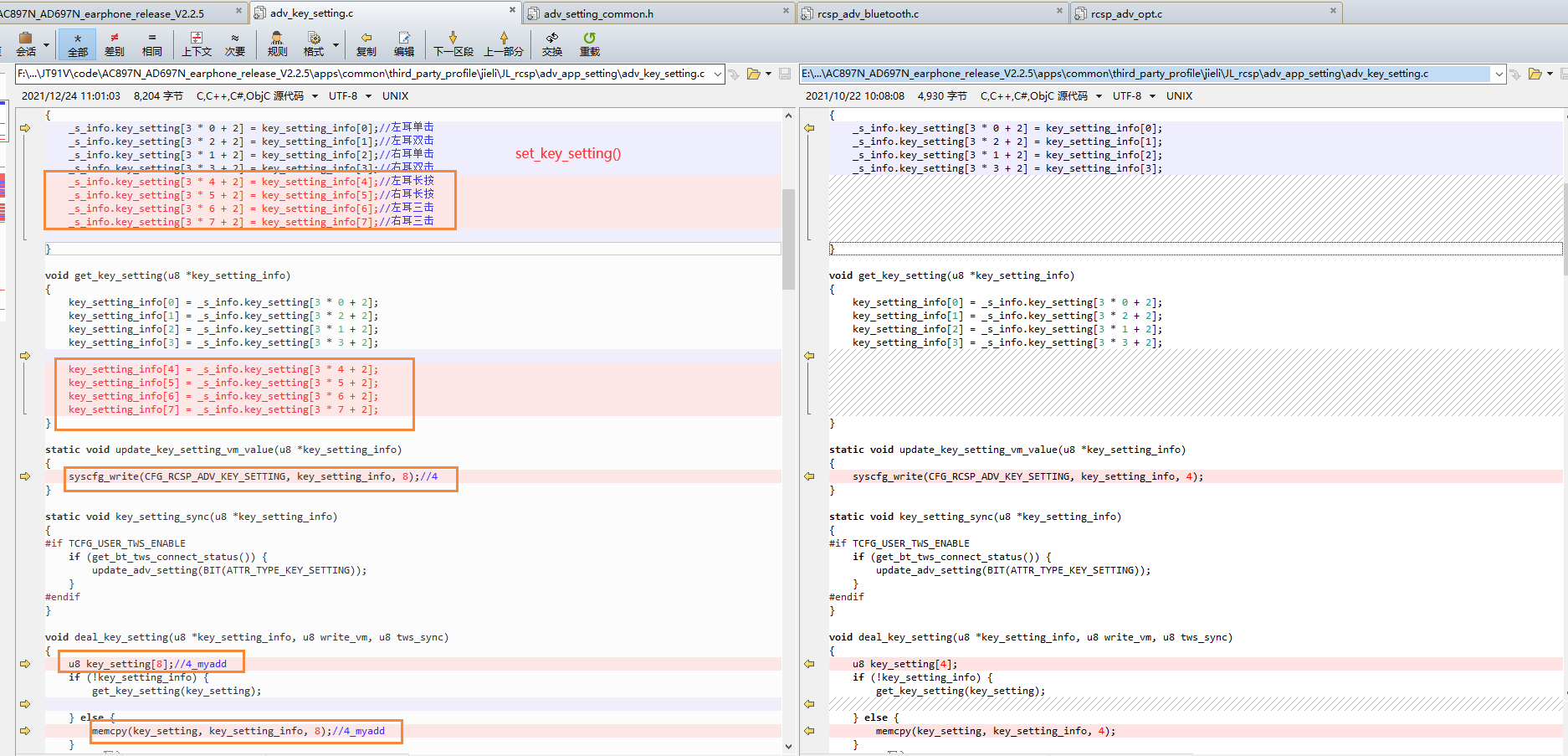Click the left pane UNIX line ending label
This screenshot has width=1568, height=756.
point(395,96)
